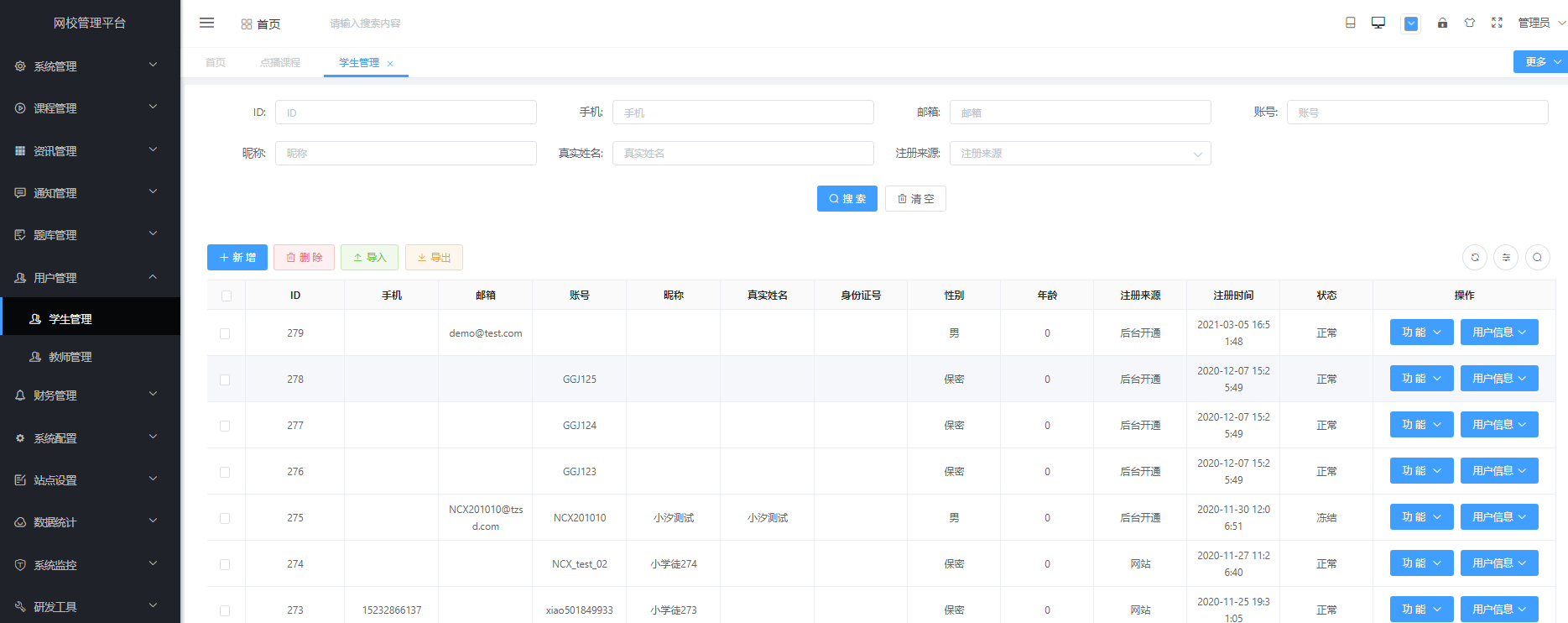Click the 首页 breadcrumb in the header
The image size is (1568, 623).
pyautogui.click(x=261, y=24)
